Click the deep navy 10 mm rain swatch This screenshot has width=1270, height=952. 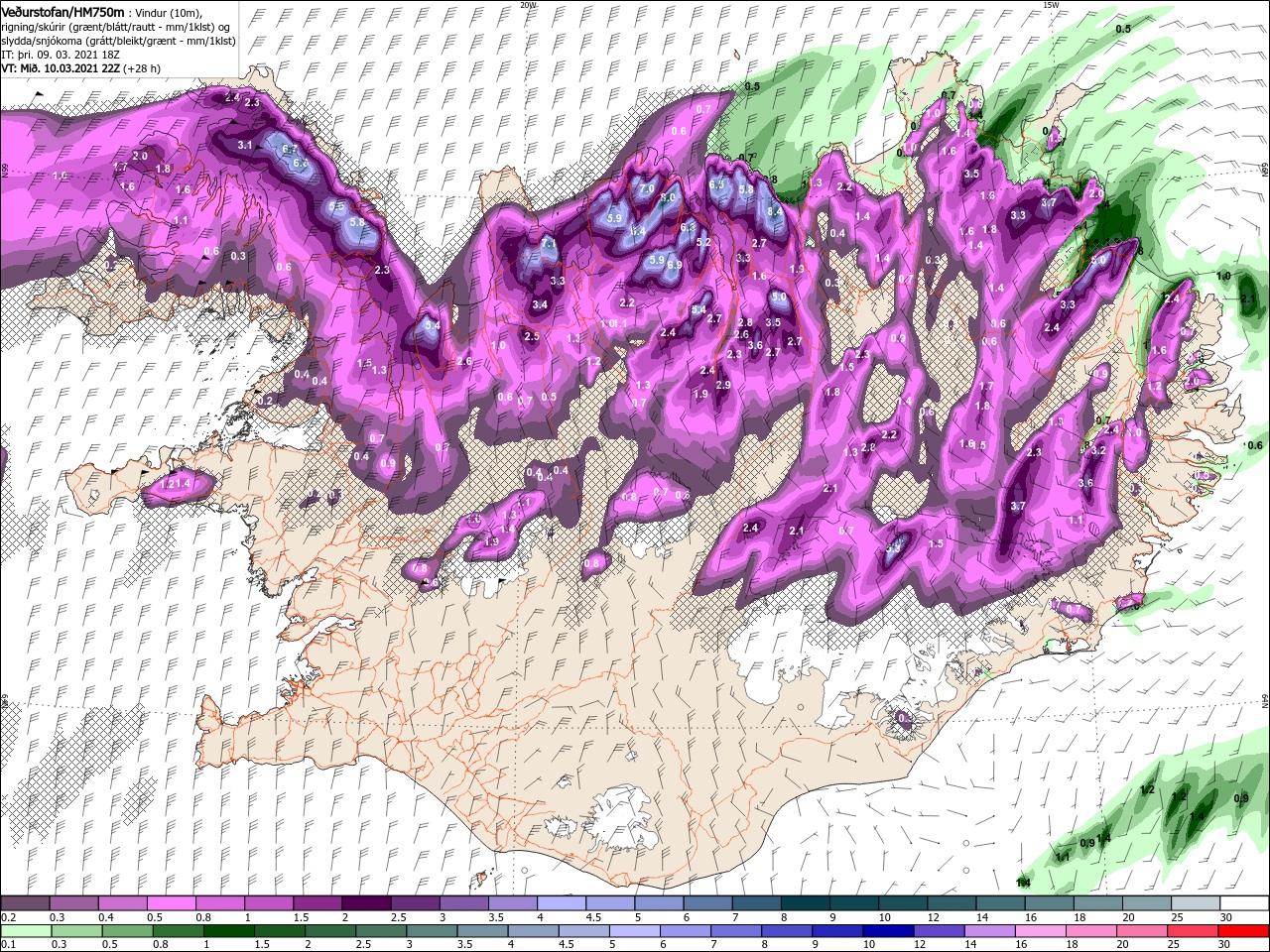tap(888, 931)
